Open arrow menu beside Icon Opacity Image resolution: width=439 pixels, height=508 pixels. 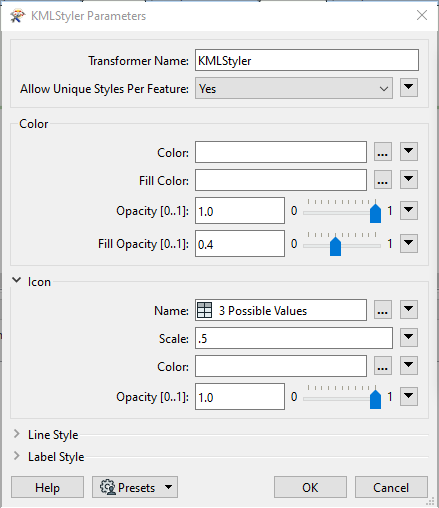(x=409, y=396)
